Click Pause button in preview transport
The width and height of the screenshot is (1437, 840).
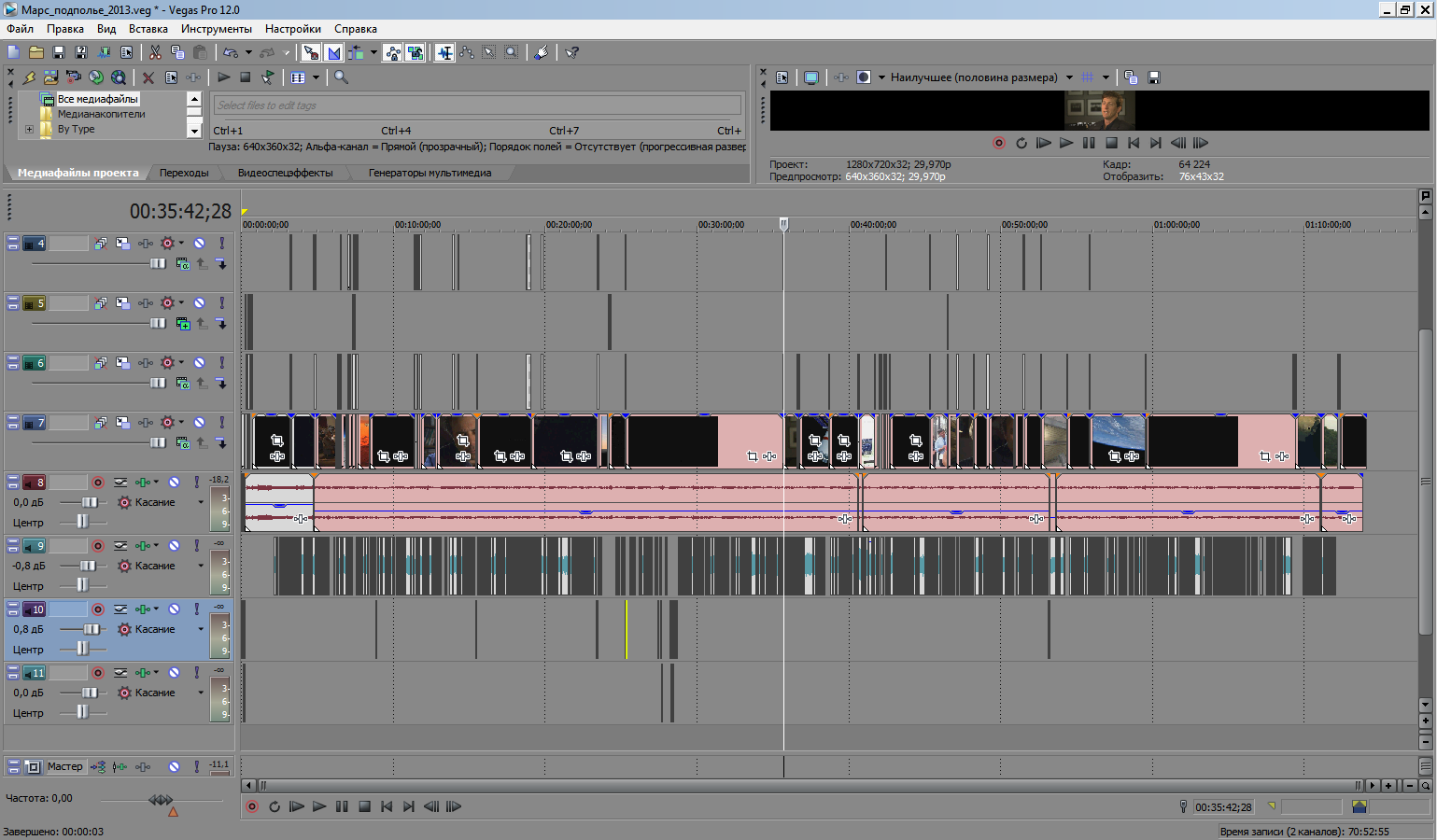click(1089, 143)
